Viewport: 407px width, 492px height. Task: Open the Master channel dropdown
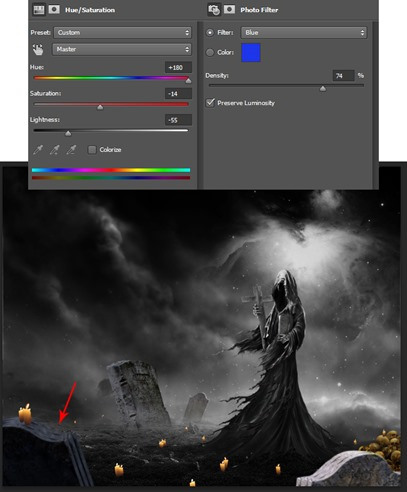coord(122,49)
